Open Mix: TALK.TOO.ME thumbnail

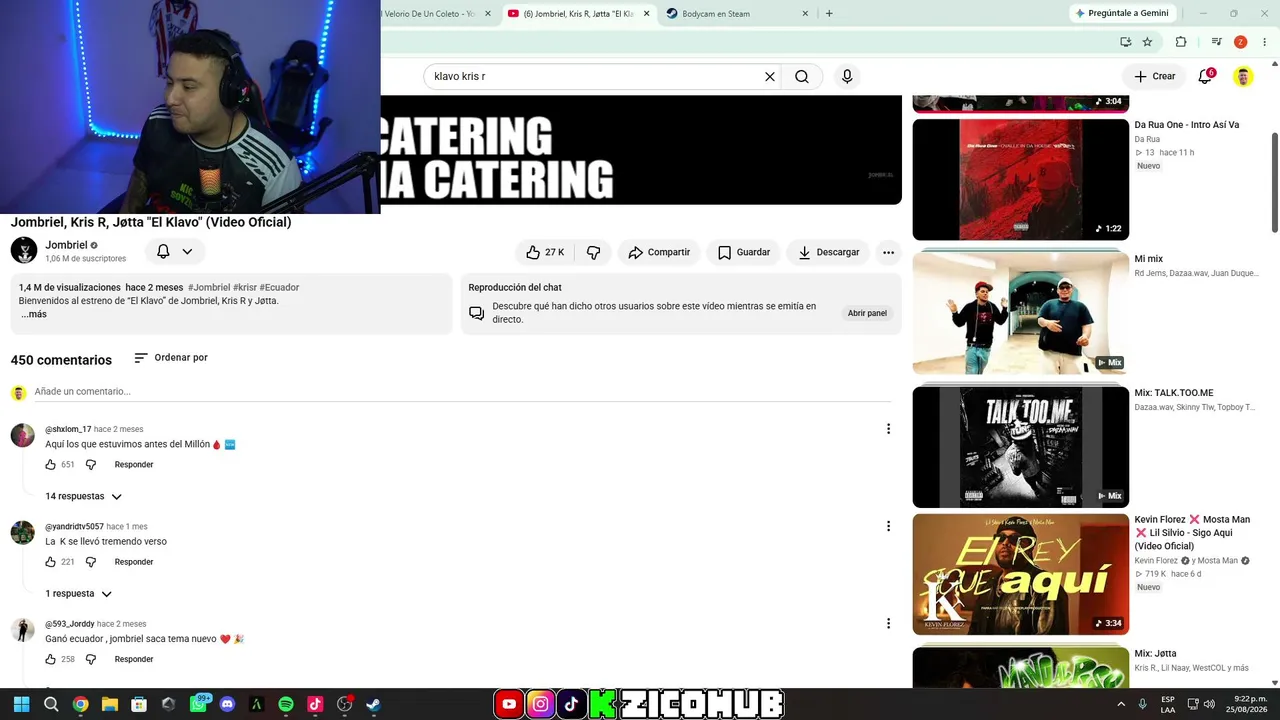pos(1020,447)
